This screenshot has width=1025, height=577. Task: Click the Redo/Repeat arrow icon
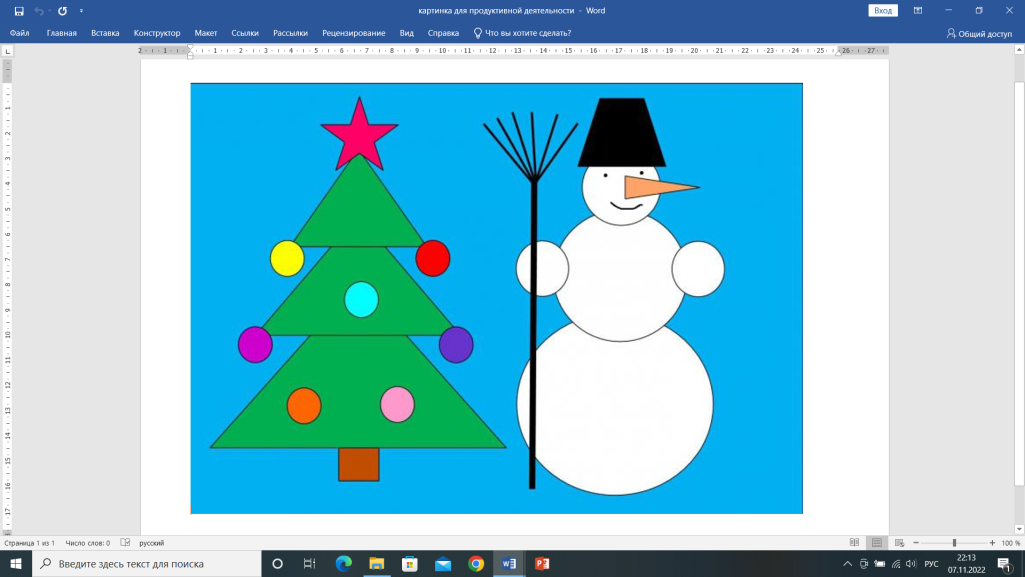click(62, 11)
